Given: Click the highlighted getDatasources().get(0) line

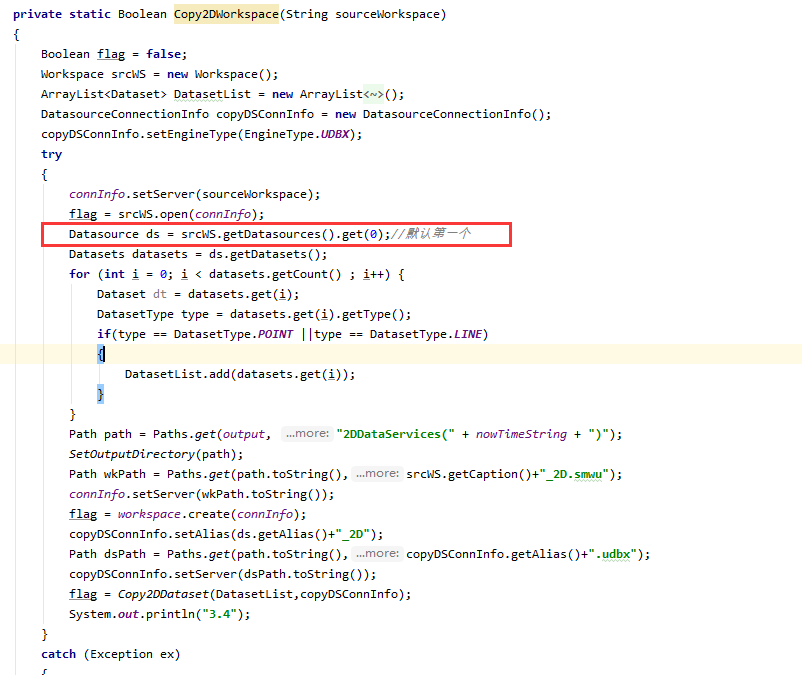Looking at the screenshot, I should tap(277, 234).
